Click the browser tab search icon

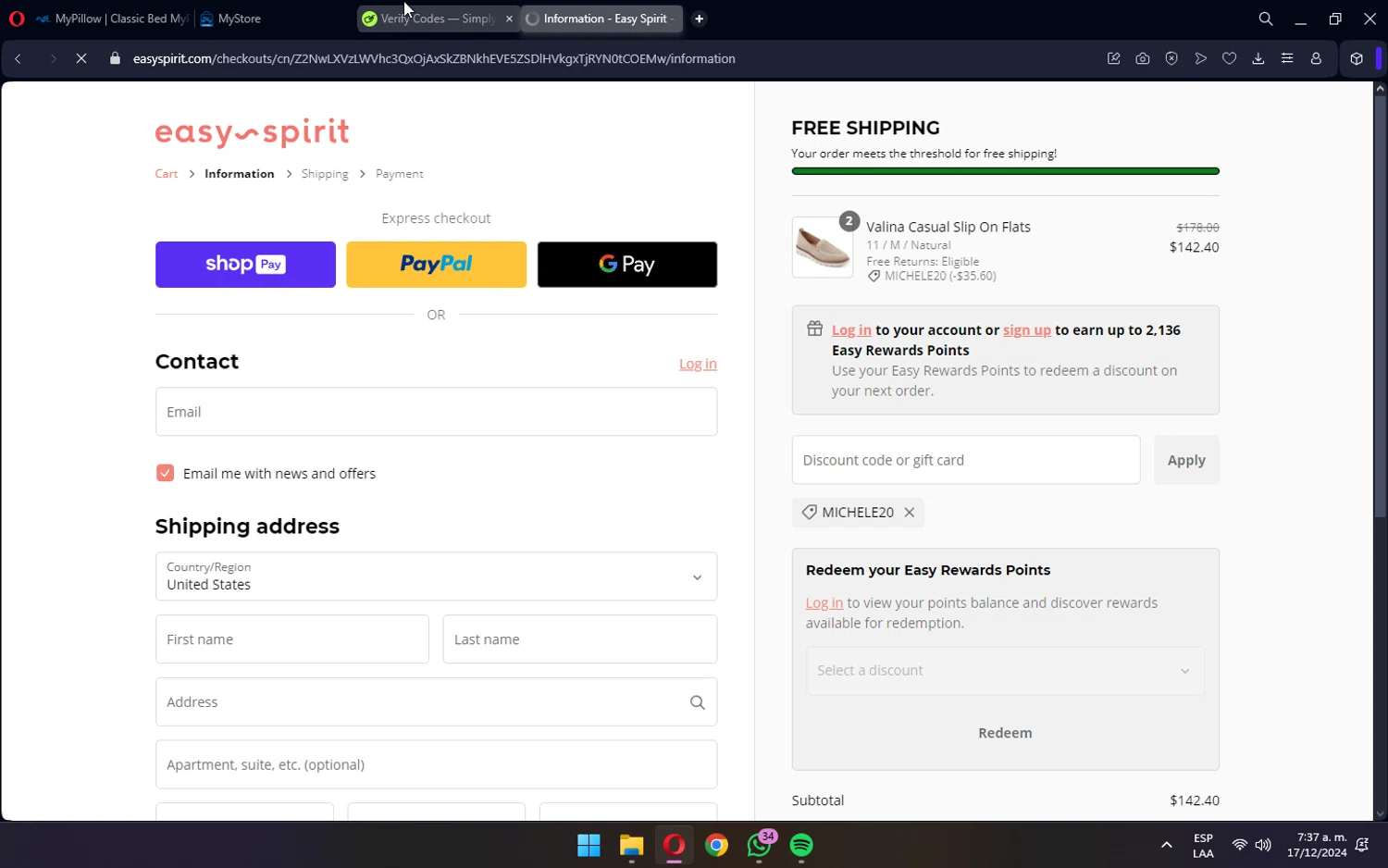(x=1265, y=19)
